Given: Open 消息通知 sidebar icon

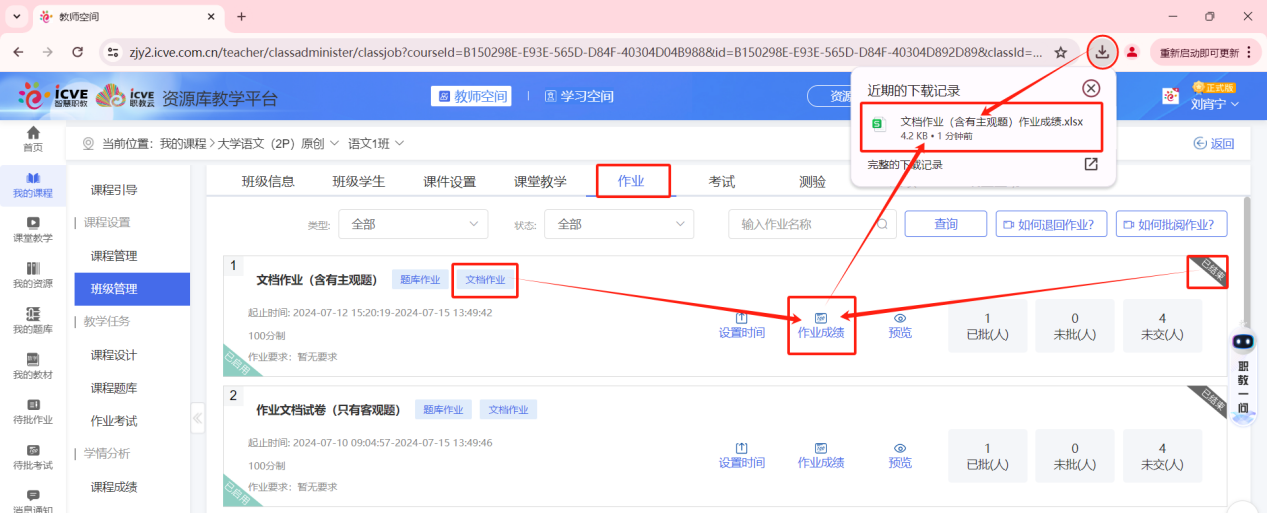Looking at the screenshot, I should (33, 501).
